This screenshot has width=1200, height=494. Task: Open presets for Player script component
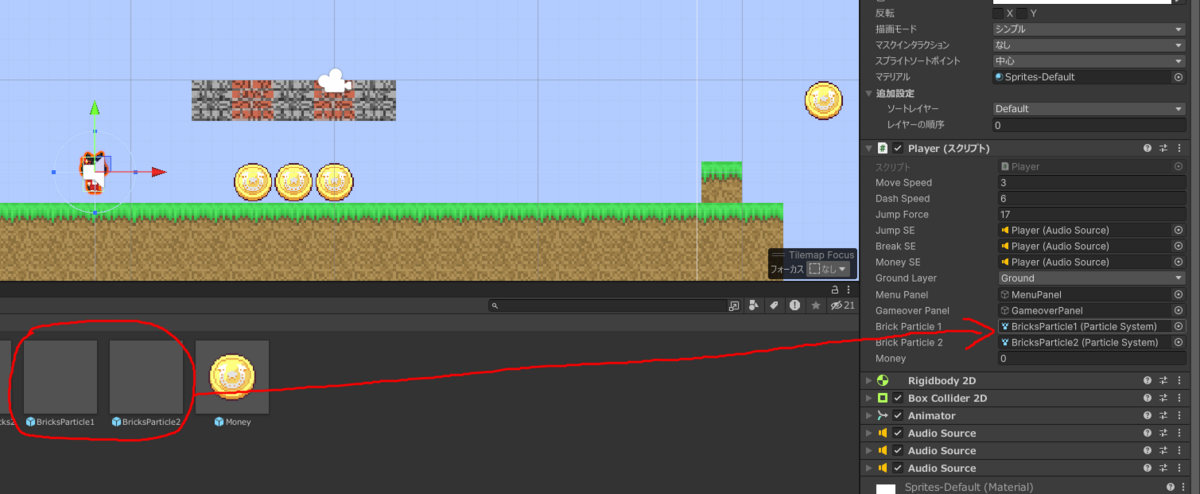coord(1164,148)
